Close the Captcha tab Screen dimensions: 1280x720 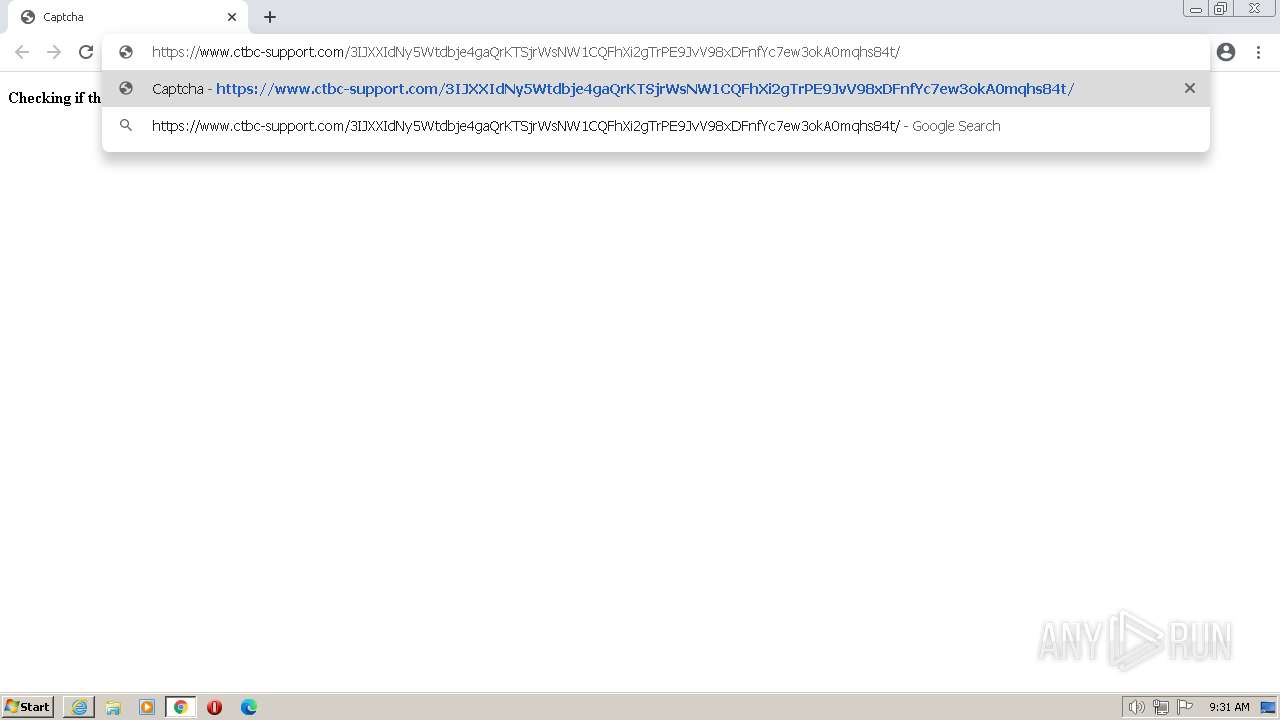[232, 17]
